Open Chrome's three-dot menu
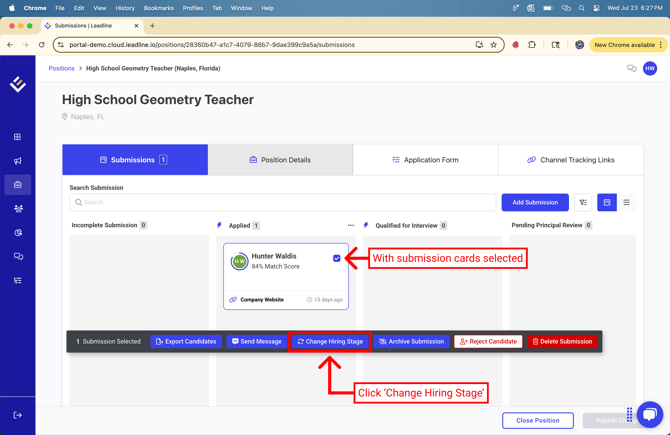670x435 pixels. click(660, 45)
